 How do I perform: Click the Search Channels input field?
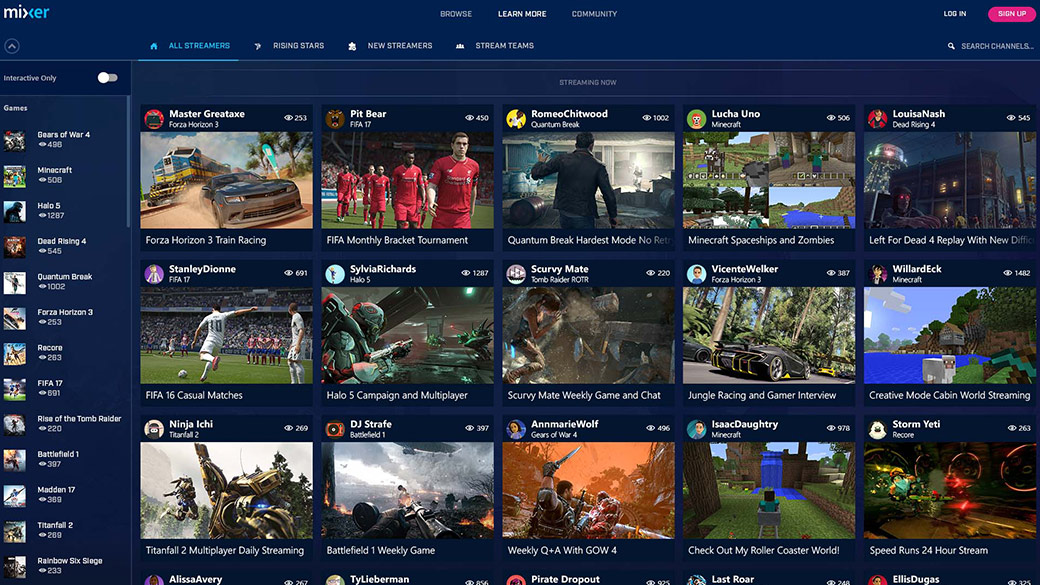(x=996, y=46)
